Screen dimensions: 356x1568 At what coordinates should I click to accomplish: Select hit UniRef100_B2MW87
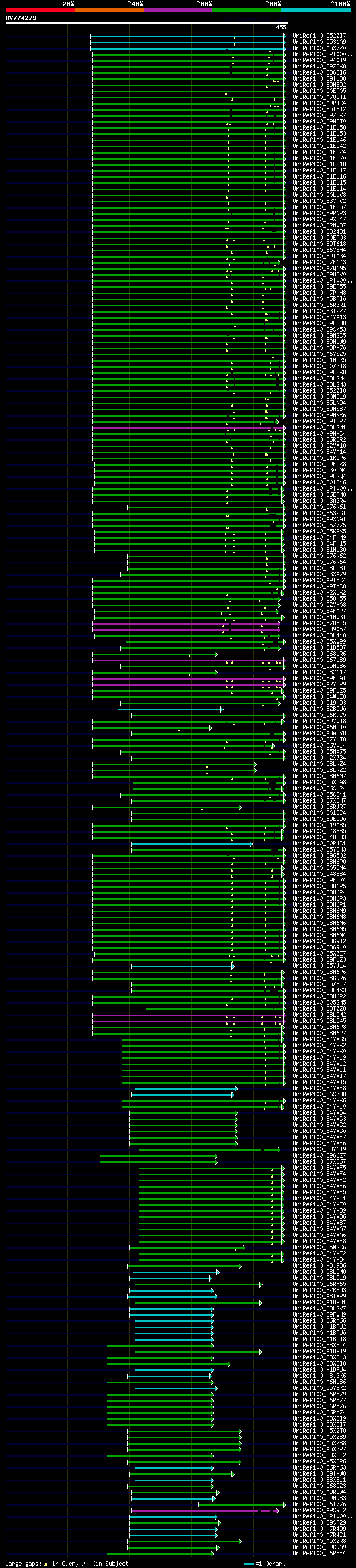(x=319, y=226)
